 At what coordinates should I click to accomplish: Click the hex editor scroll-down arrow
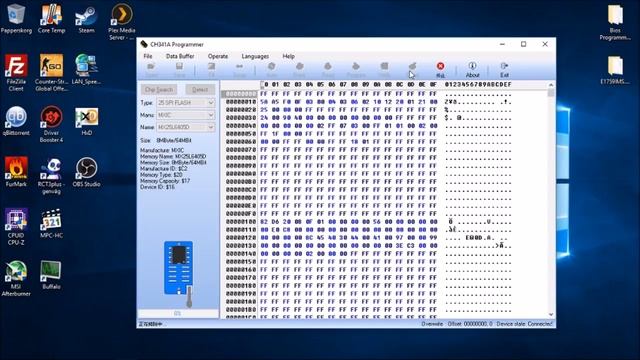(x=551, y=315)
